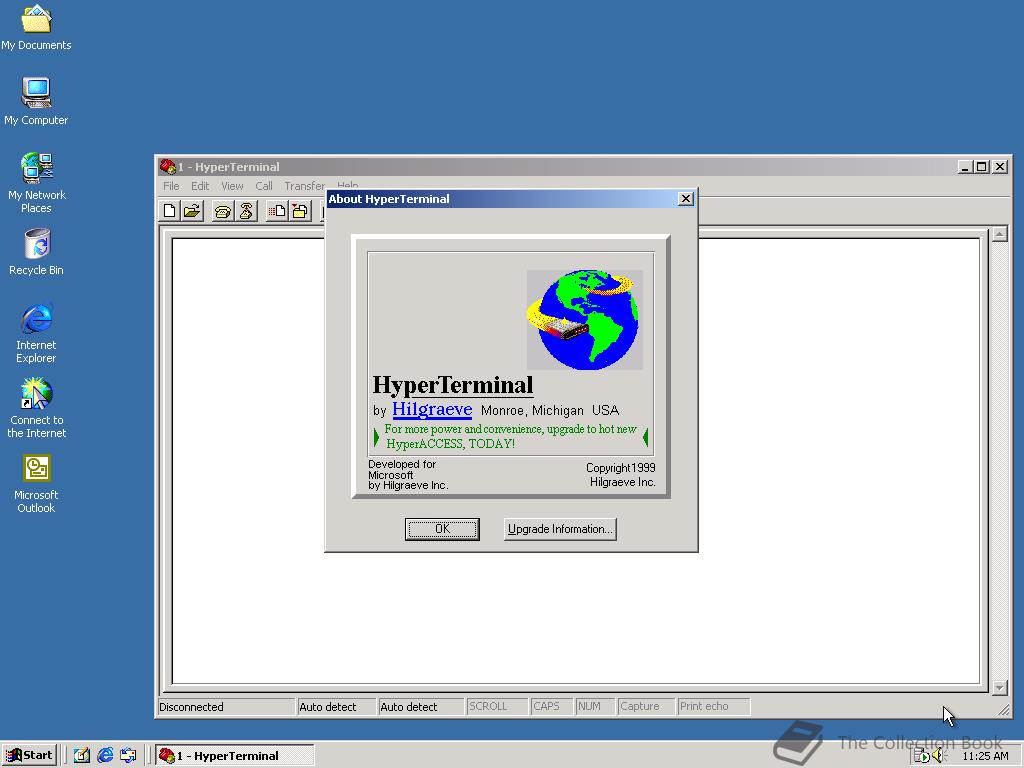Click the Copyright 1999 Hilgraeve Inc. text
The width and height of the screenshot is (1024, 768).
pos(620,475)
